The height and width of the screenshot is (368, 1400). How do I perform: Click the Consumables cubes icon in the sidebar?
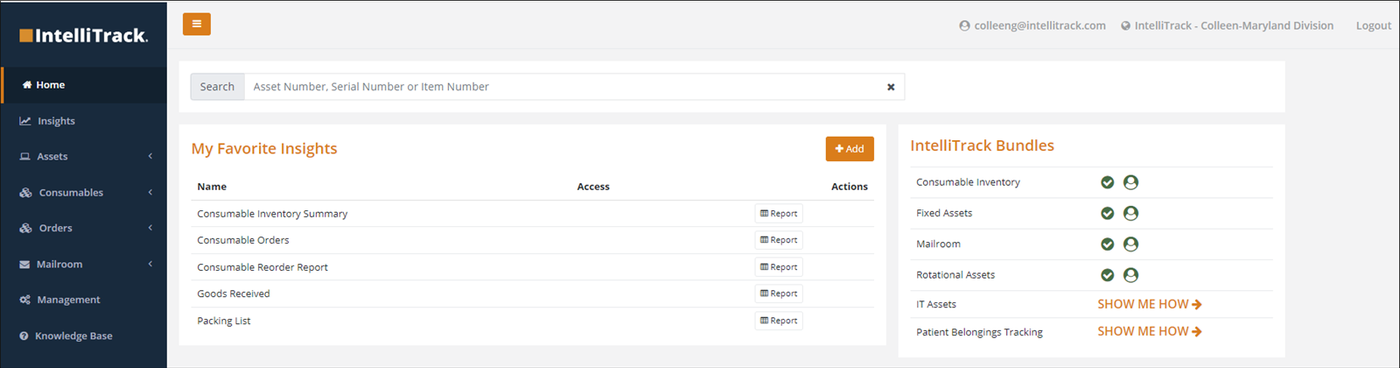[26, 193]
